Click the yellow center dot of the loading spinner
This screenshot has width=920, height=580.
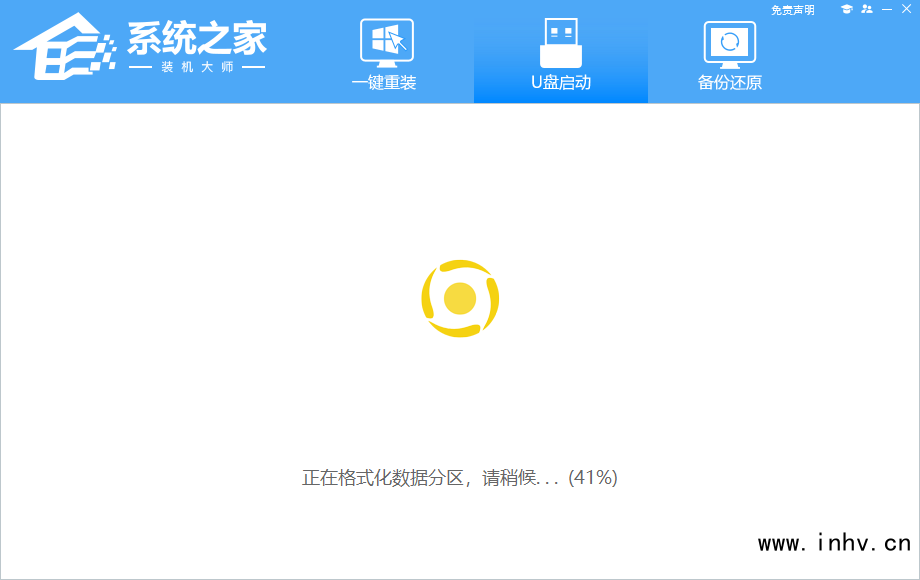point(460,298)
